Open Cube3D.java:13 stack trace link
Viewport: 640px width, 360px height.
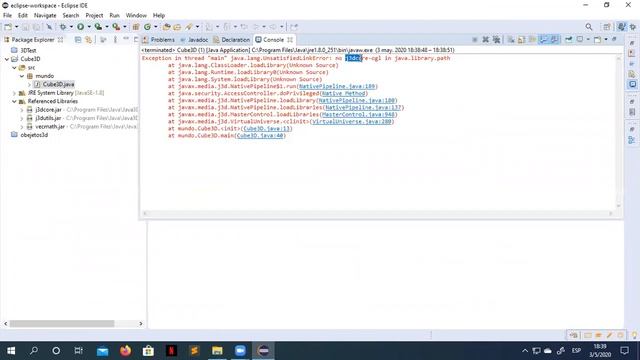(x=267, y=129)
